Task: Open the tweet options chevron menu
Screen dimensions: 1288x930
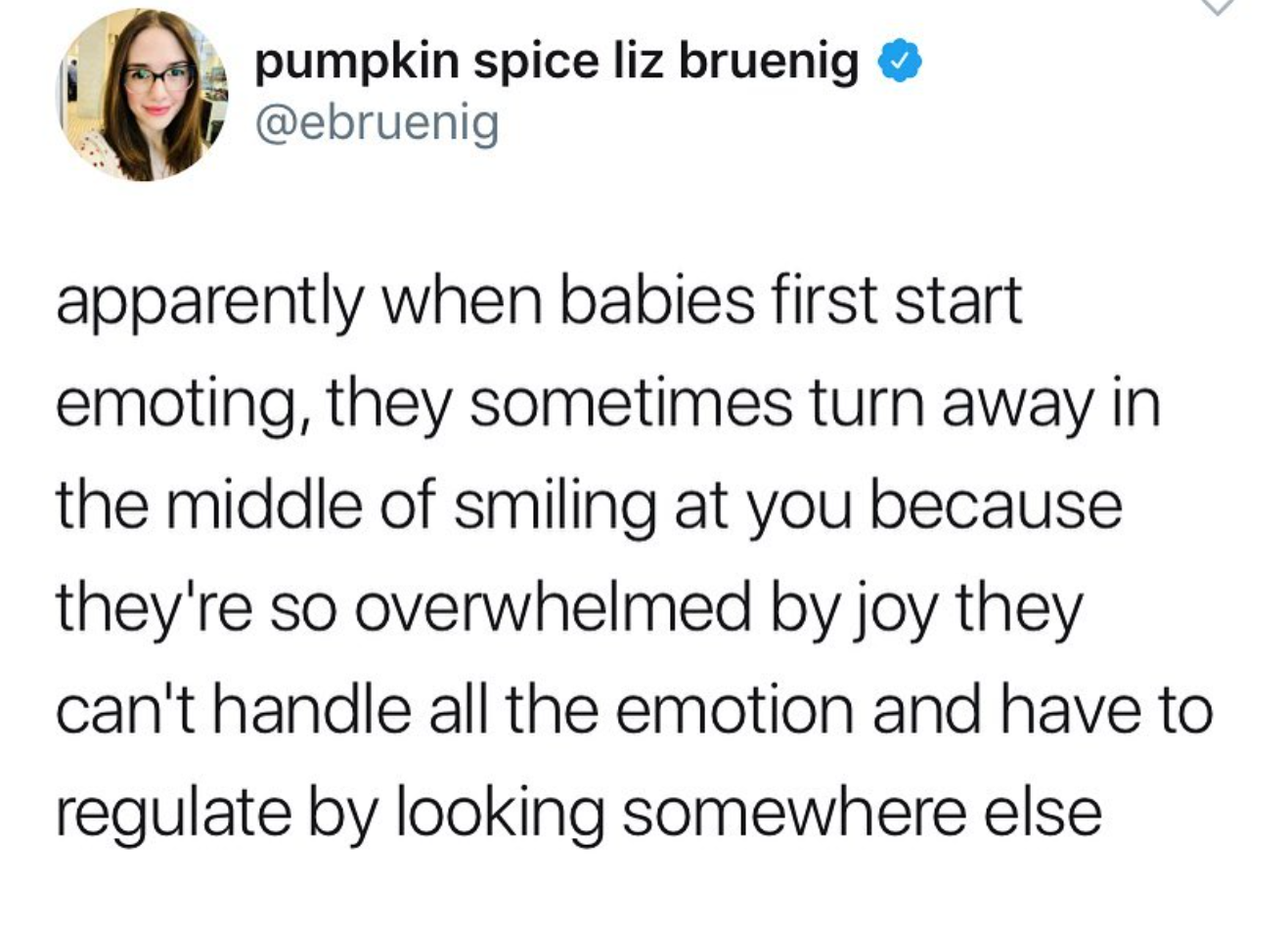Action: point(1216,8)
